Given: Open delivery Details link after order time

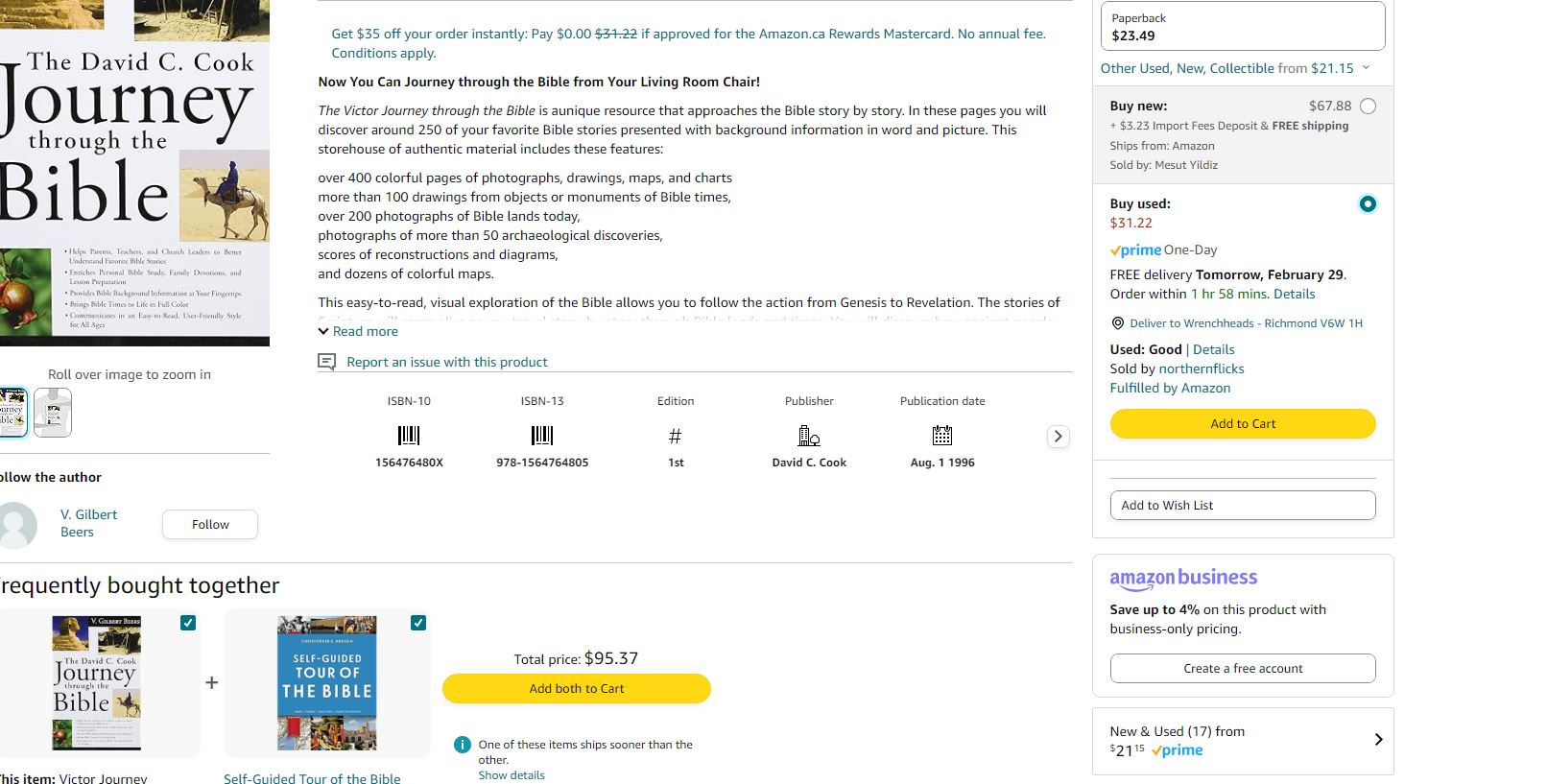Looking at the screenshot, I should [1294, 294].
